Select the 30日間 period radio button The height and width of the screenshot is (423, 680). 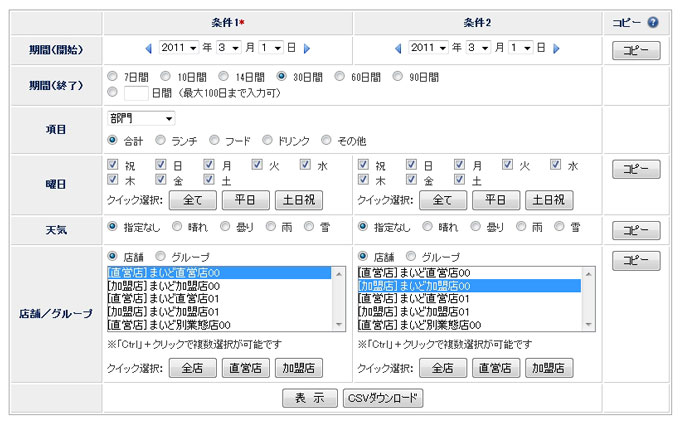click(281, 76)
